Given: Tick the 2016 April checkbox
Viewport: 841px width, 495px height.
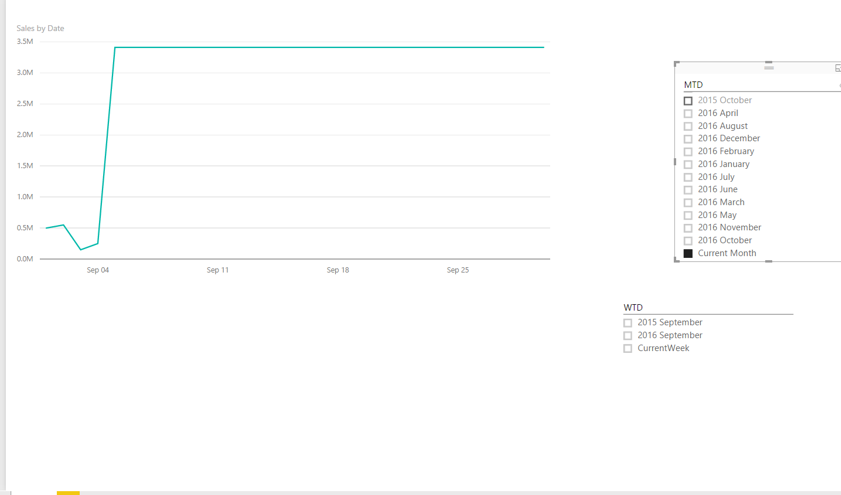Looking at the screenshot, I should pyautogui.click(x=688, y=114).
